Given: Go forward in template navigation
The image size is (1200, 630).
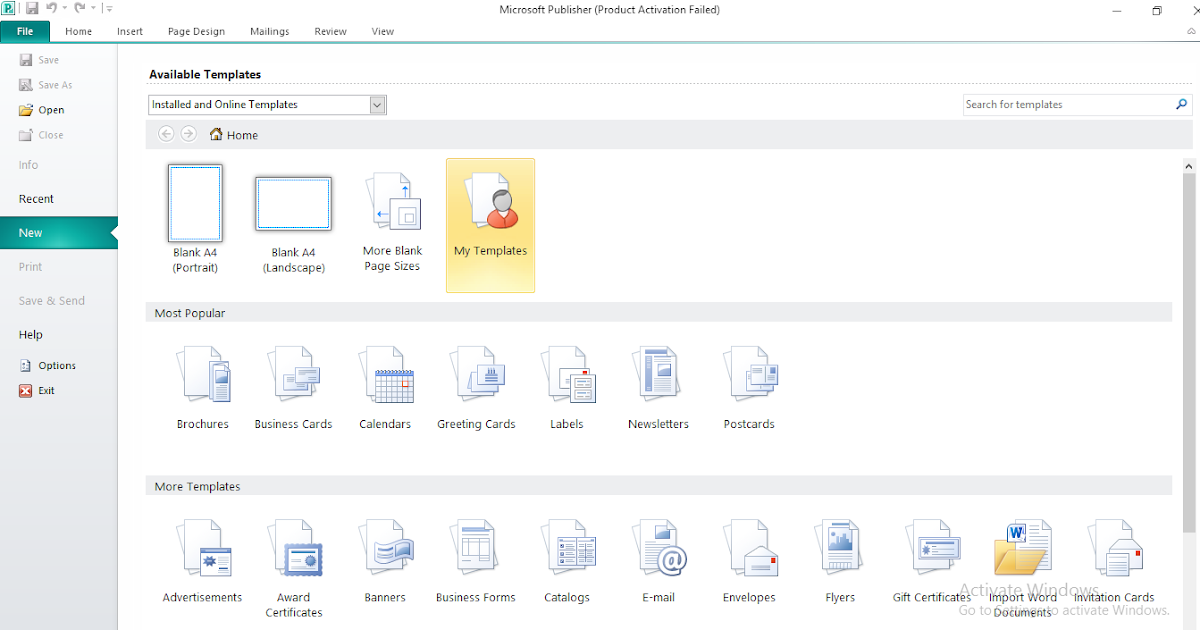Looking at the screenshot, I should pyautogui.click(x=188, y=134).
